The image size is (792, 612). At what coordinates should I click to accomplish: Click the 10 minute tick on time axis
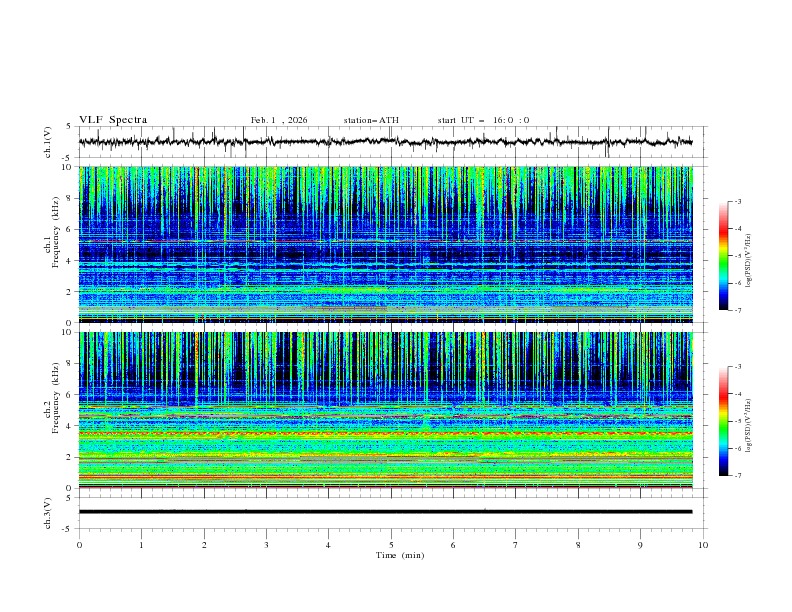pyautogui.click(x=703, y=545)
